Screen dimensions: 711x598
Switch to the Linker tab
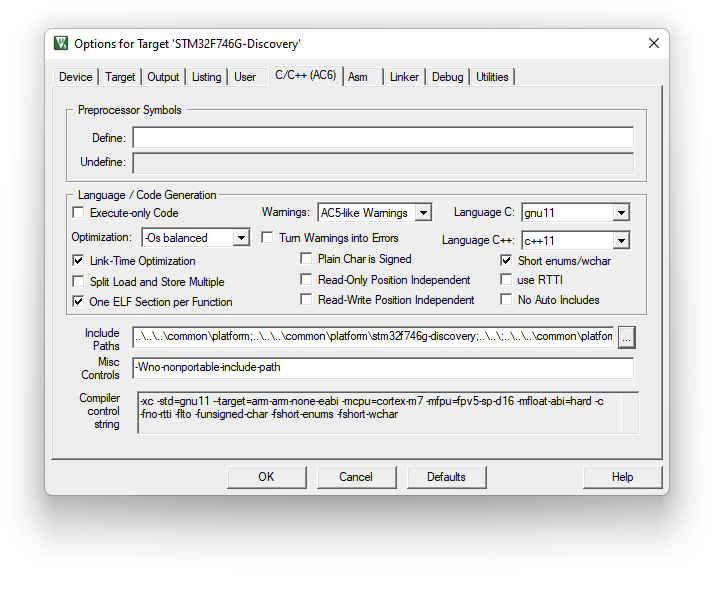click(404, 77)
